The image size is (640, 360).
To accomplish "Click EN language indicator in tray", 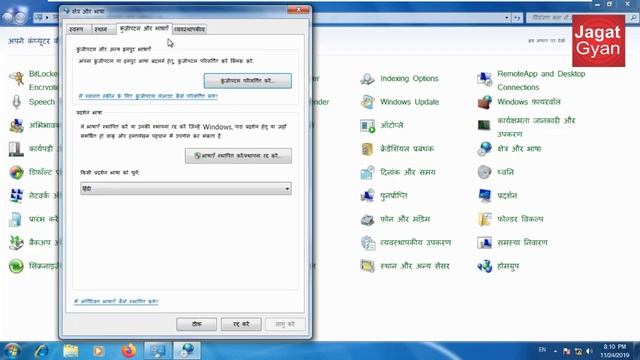I will coord(542,350).
